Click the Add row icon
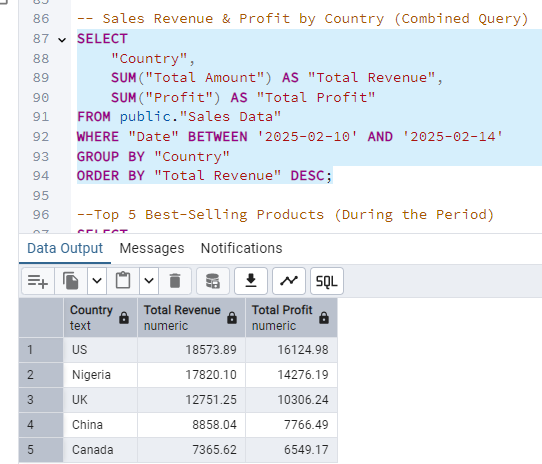The width and height of the screenshot is (542, 464). (38, 281)
